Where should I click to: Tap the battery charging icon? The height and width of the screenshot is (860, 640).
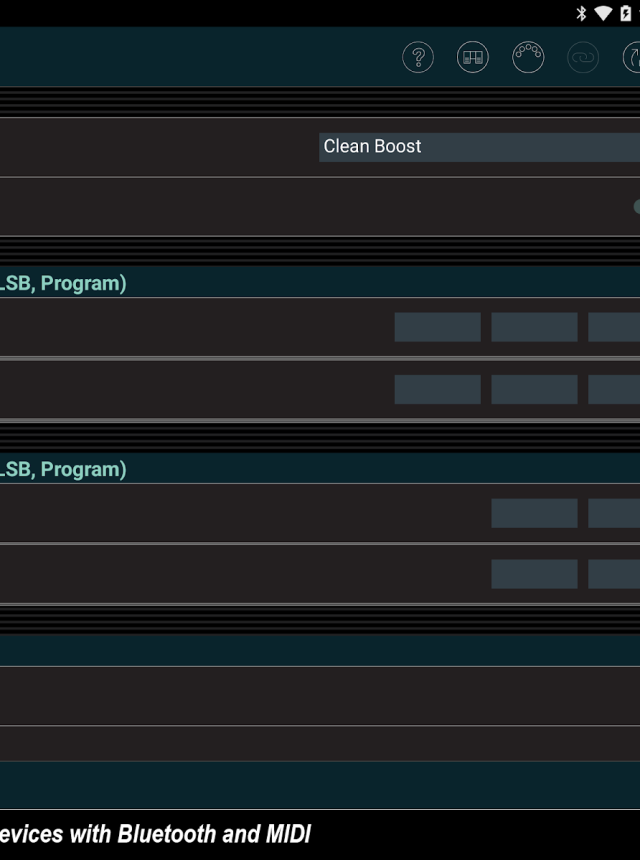coord(626,13)
